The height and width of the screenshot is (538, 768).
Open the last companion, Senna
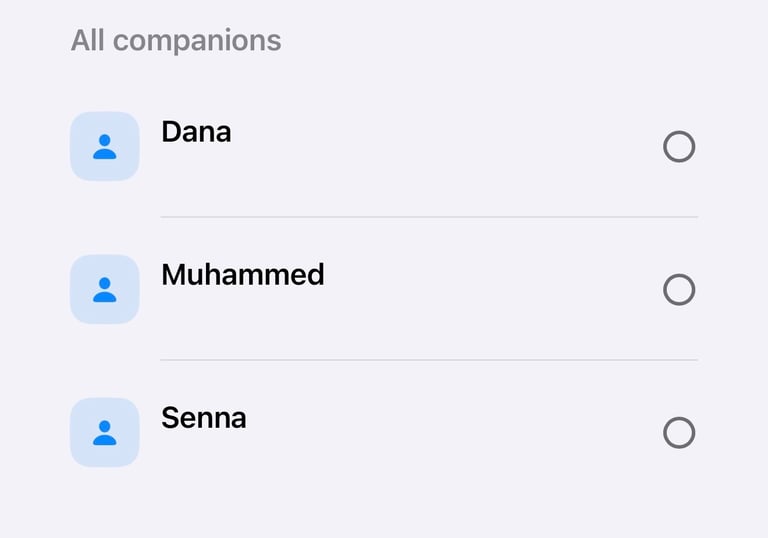click(x=204, y=417)
